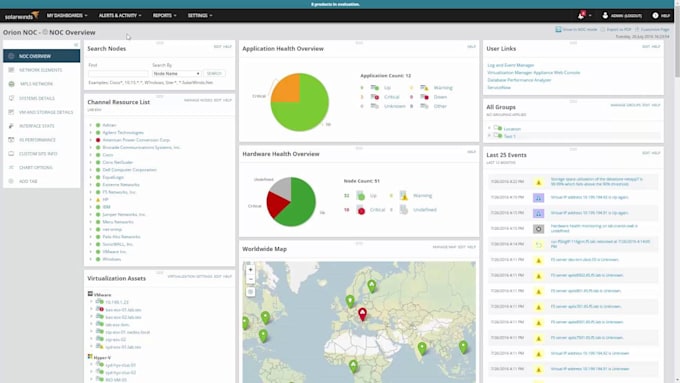The width and height of the screenshot is (680, 383).
Task: Click the Help icon in top bar
Action: 655,15
